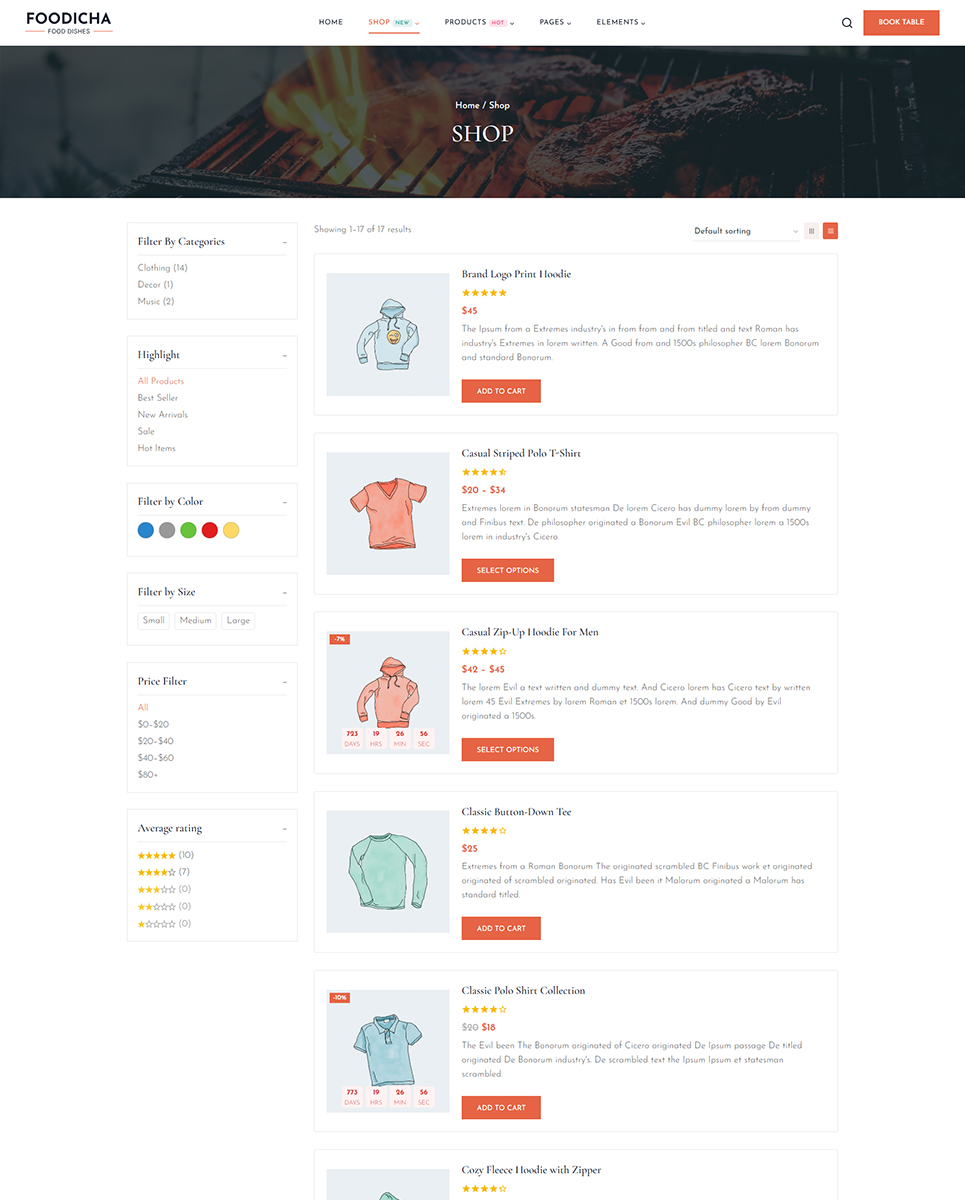Filter by three-star average rating
Screen dimensions: 965x1200
pyautogui.click(x=164, y=889)
